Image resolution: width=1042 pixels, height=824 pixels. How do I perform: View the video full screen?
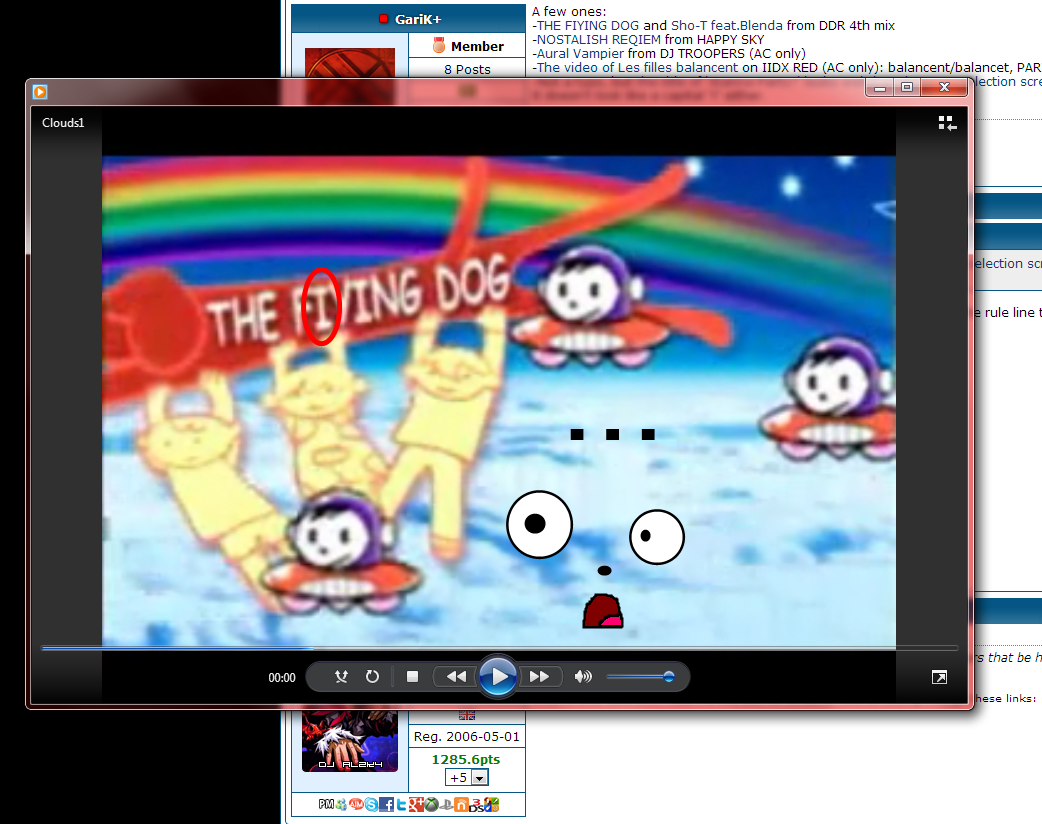[x=939, y=677]
